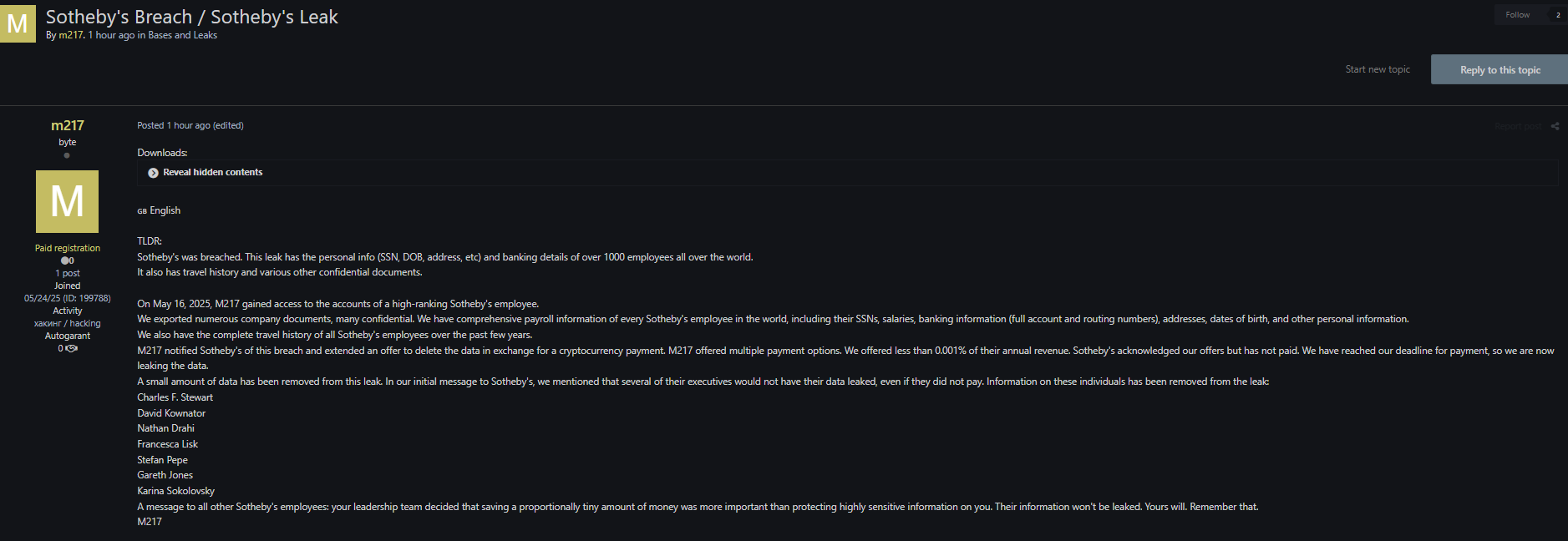Click the Autogarant handshake icon
The image size is (1568, 541).
coord(72,348)
